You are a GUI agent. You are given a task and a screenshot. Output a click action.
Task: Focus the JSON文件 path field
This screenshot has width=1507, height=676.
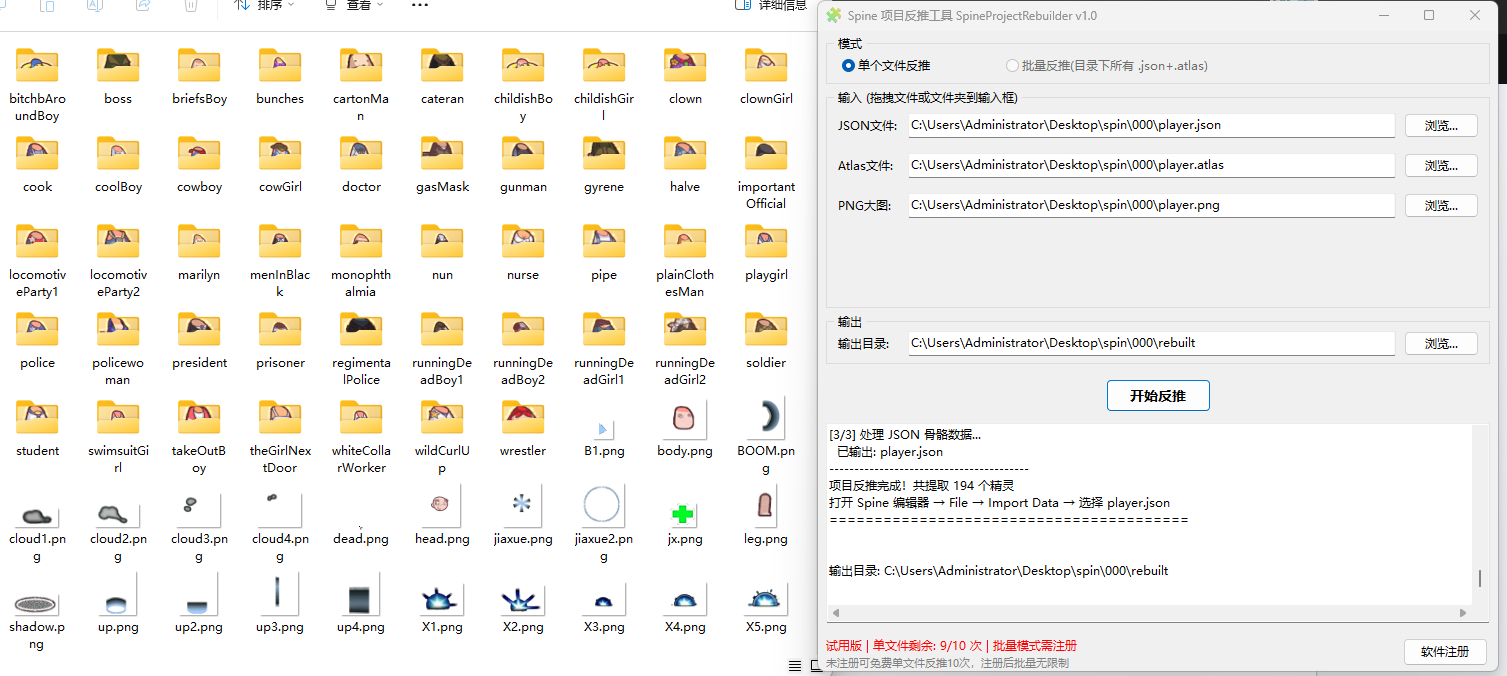coord(1150,126)
